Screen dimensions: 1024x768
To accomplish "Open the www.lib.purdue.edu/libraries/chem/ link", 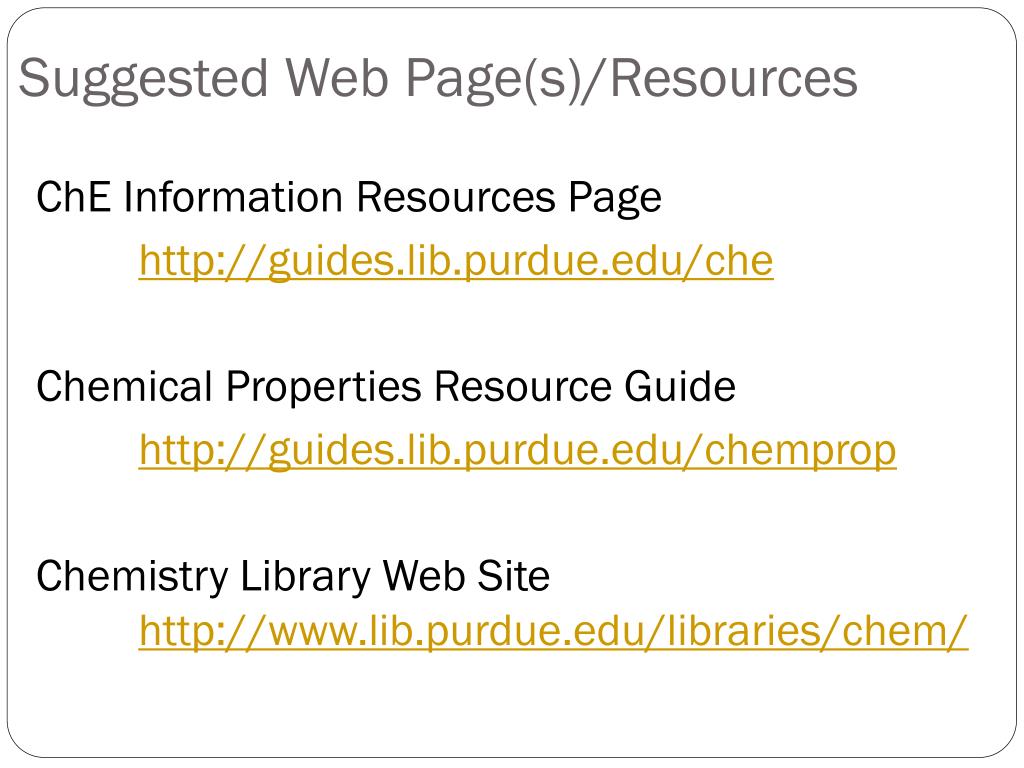I will (x=553, y=632).
